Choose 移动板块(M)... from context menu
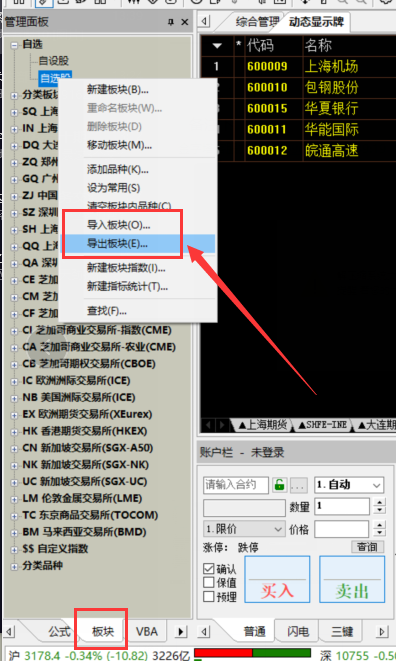 [x=119, y=145]
